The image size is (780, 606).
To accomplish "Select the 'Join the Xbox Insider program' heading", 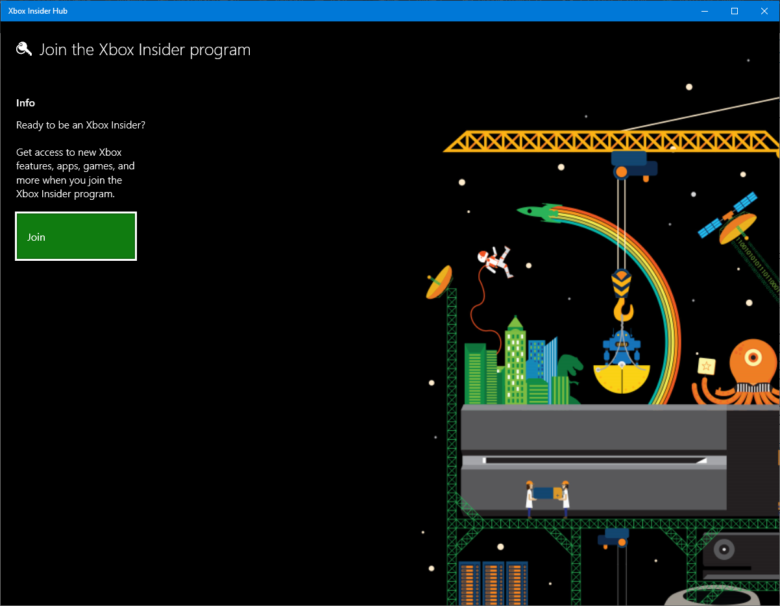I will (145, 50).
